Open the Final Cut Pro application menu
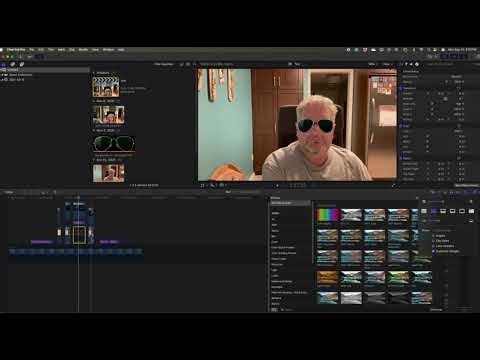Screen dimensions: 480x360 (16, 50)
